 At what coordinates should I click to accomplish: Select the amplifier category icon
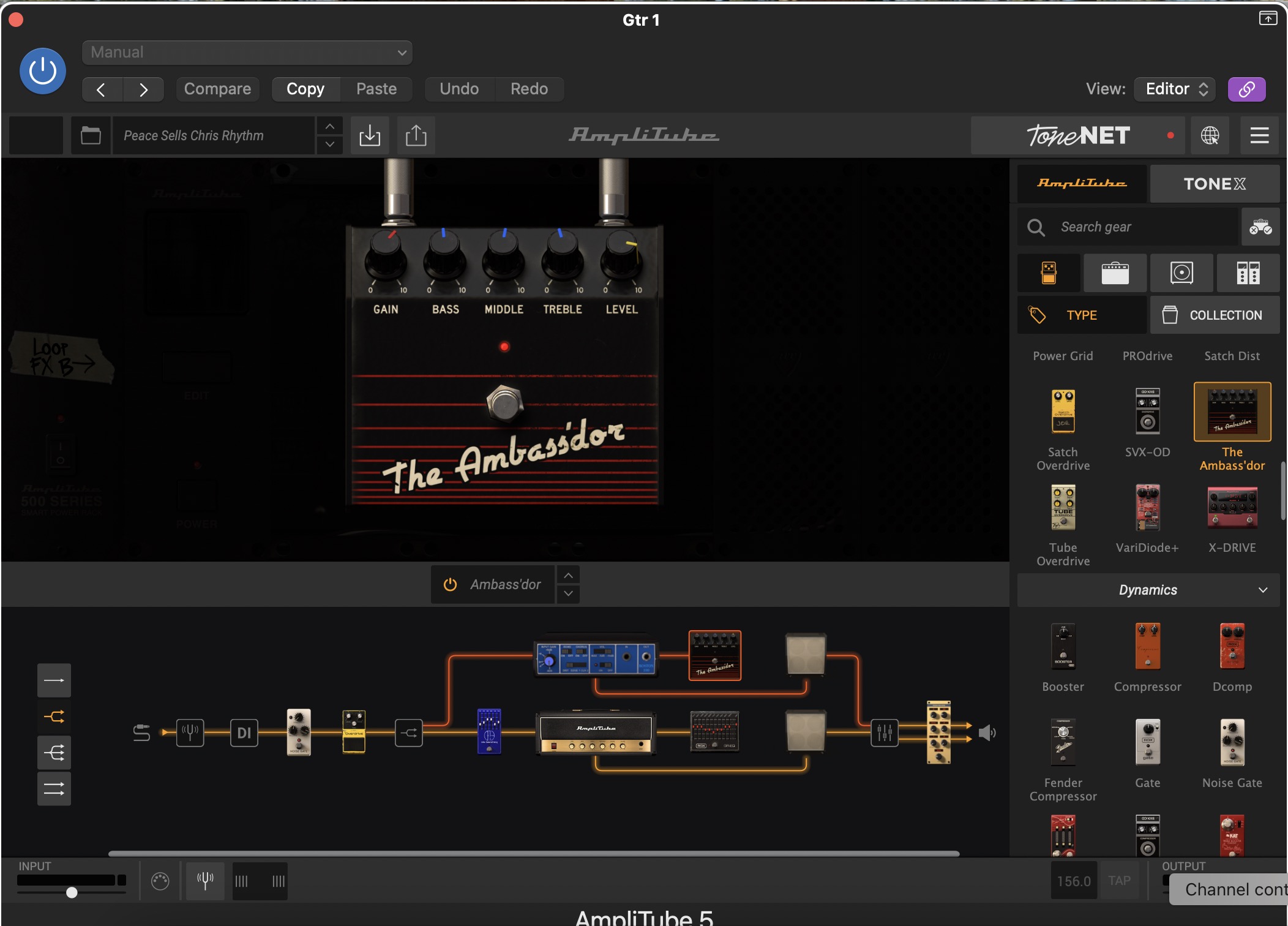click(1115, 273)
